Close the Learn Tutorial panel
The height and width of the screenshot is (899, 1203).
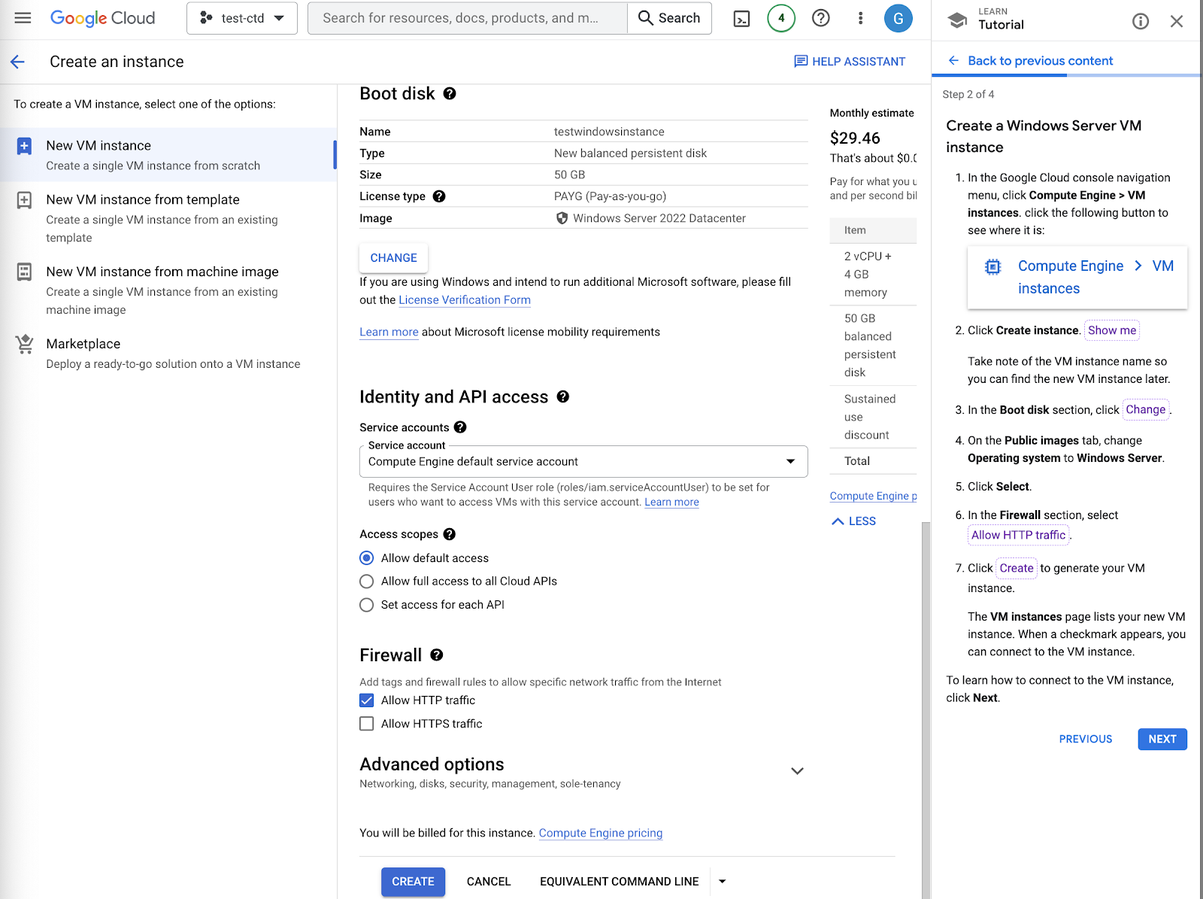(1176, 21)
